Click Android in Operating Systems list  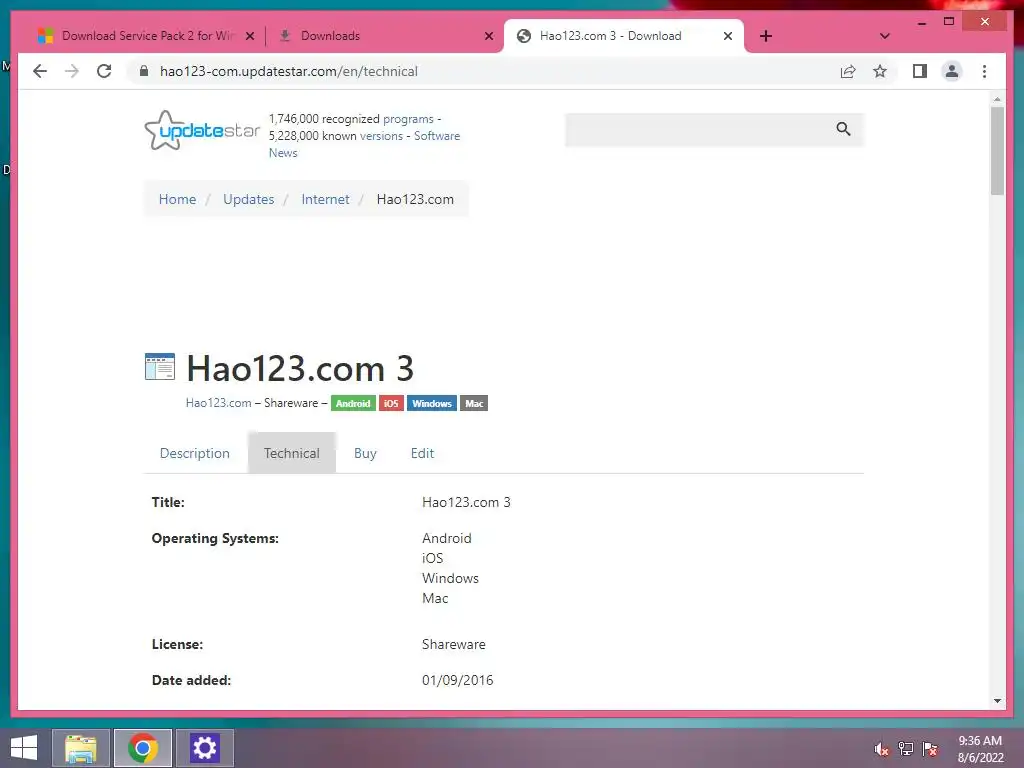coord(447,538)
